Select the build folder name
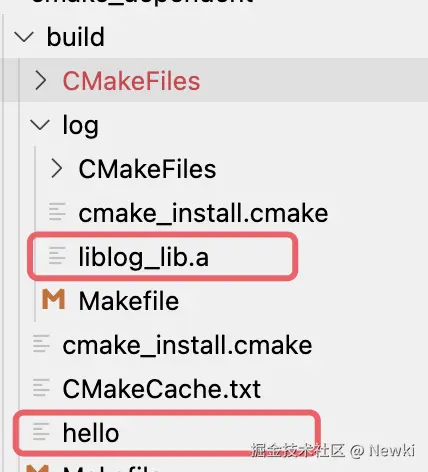The width and height of the screenshot is (428, 472). 76,37
